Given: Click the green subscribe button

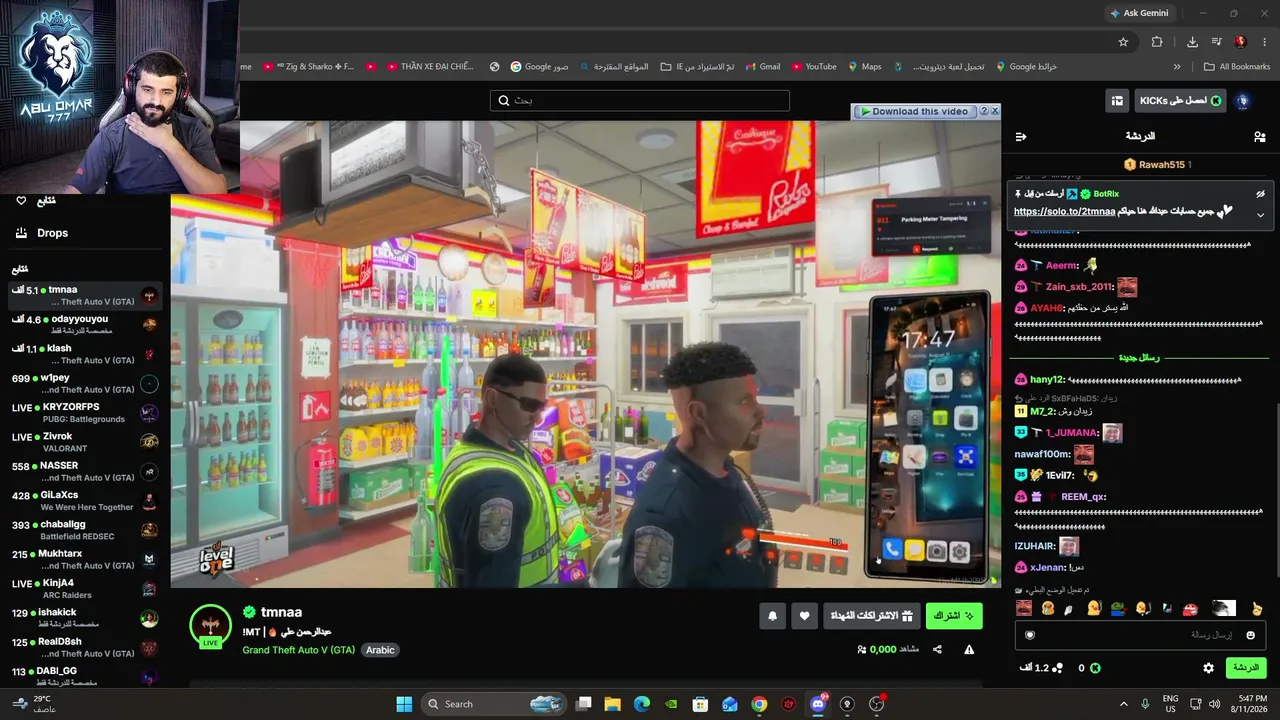Looking at the screenshot, I should (x=954, y=616).
